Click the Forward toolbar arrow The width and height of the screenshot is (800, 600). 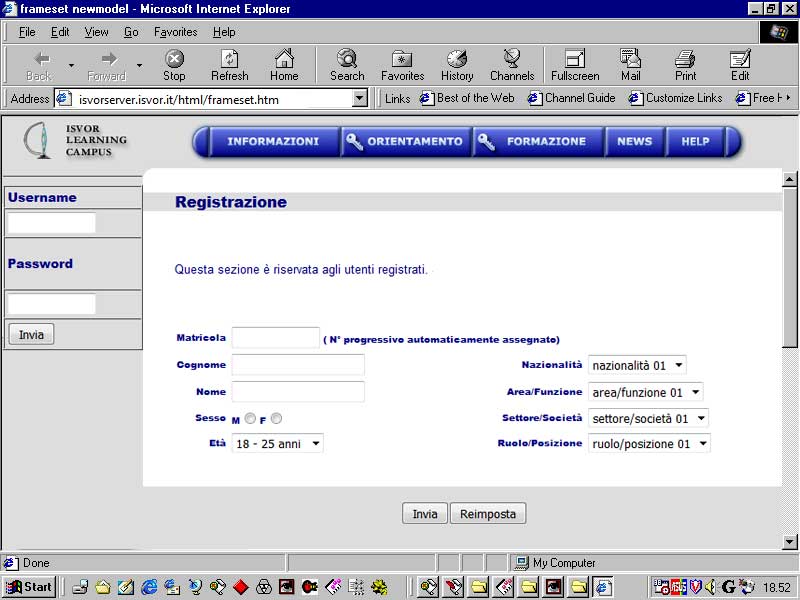107,65
